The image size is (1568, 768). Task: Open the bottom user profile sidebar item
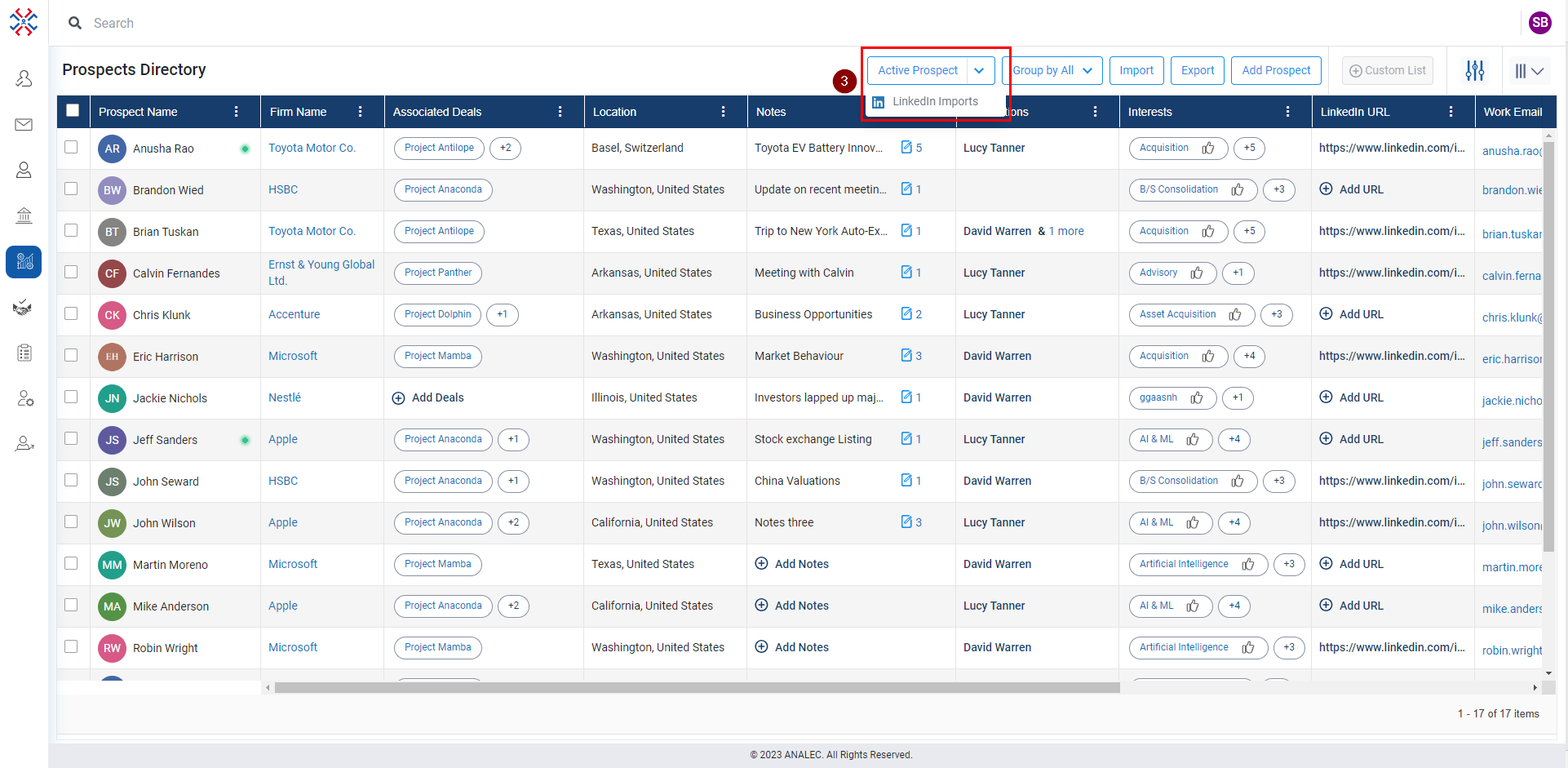[24, 444]
